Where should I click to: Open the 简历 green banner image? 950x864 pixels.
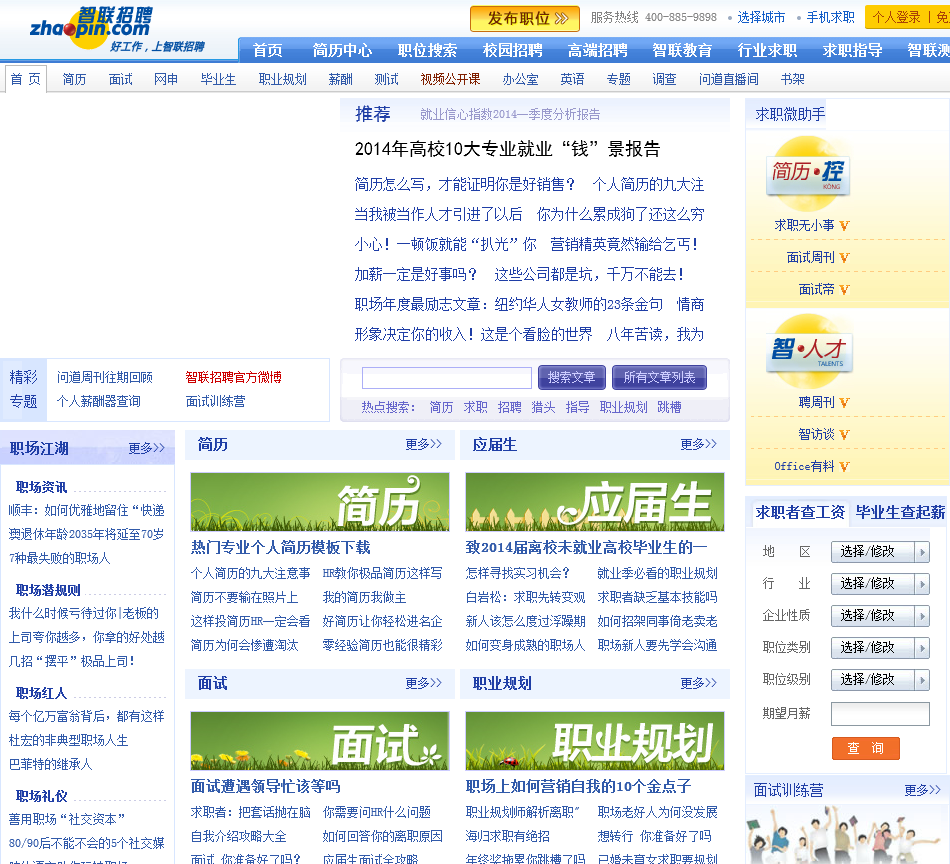pos(320,502)
